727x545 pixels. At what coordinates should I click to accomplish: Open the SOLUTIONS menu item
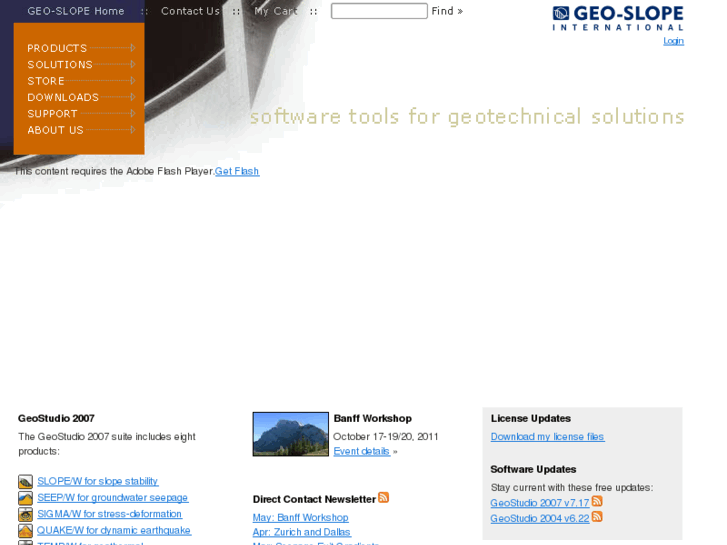(60, 64)
